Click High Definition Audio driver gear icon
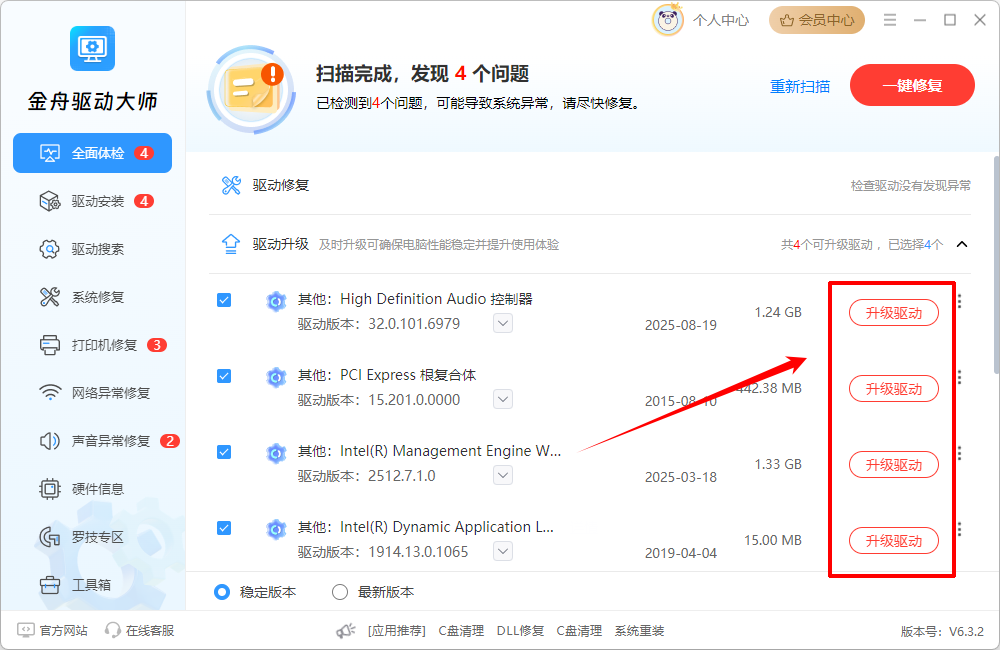1000x650 pixels. pyautogui.click(x=276, y=301)
